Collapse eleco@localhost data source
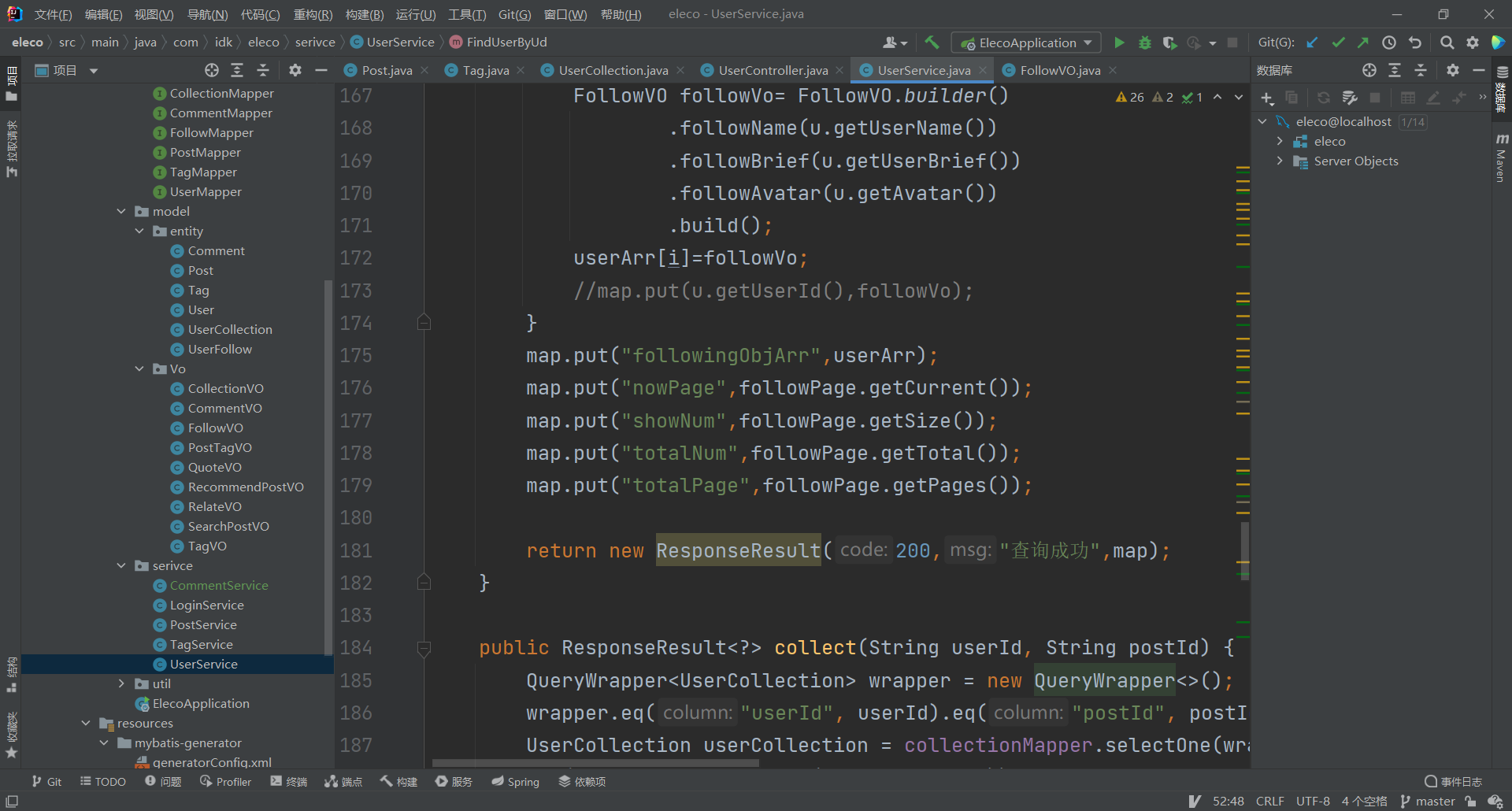1512x811 pixels. click(x=1262, y=121)
